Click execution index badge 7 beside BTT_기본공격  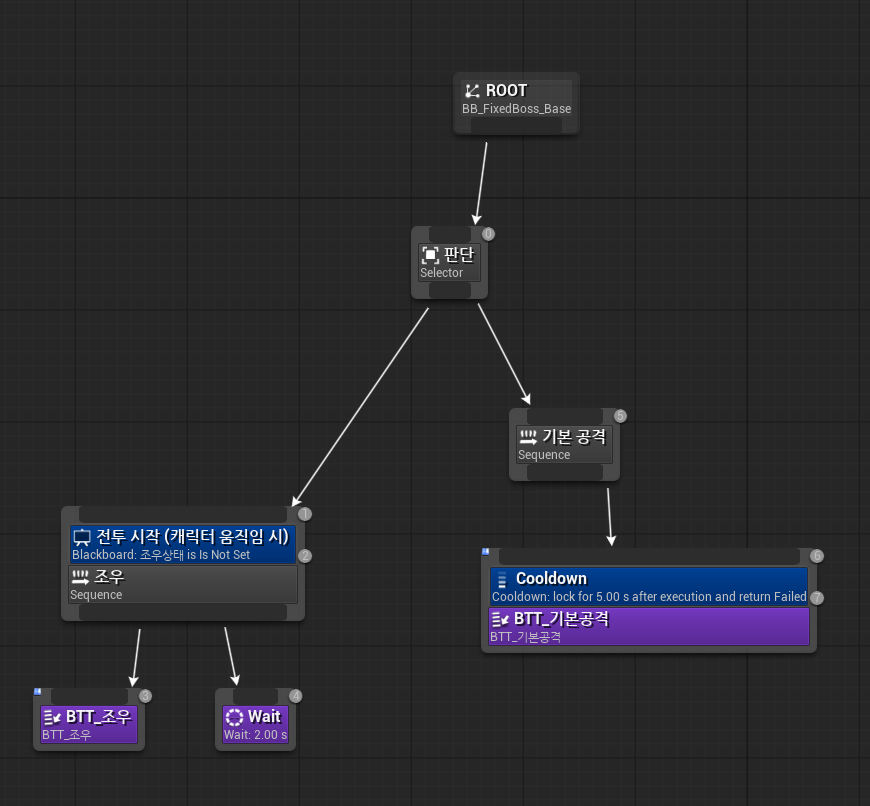[817, 598]
